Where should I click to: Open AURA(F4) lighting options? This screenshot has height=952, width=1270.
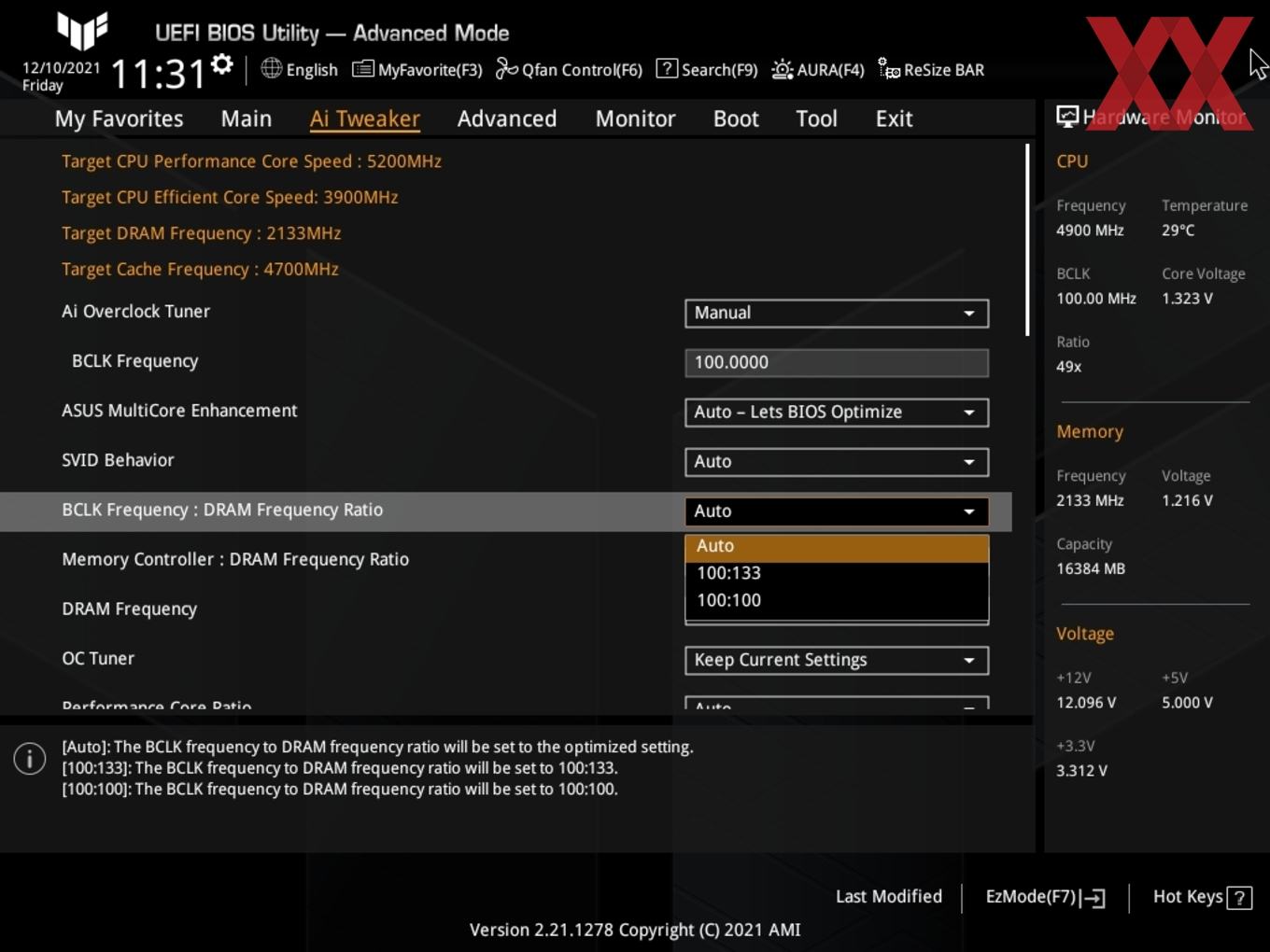(x=818, y=69)
